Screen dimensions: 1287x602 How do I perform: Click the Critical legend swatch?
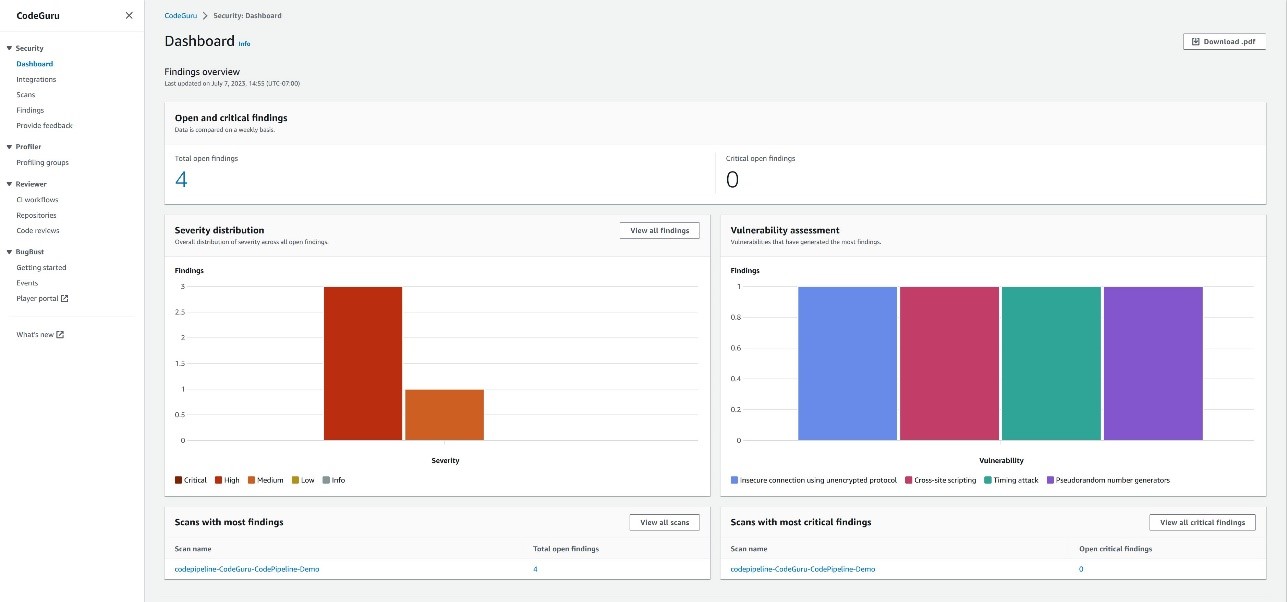click(178, 480)
